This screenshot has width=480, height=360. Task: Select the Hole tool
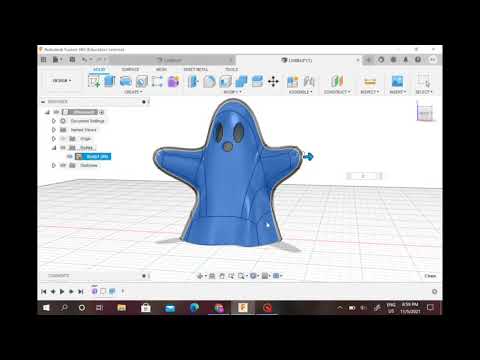[142, 81]
